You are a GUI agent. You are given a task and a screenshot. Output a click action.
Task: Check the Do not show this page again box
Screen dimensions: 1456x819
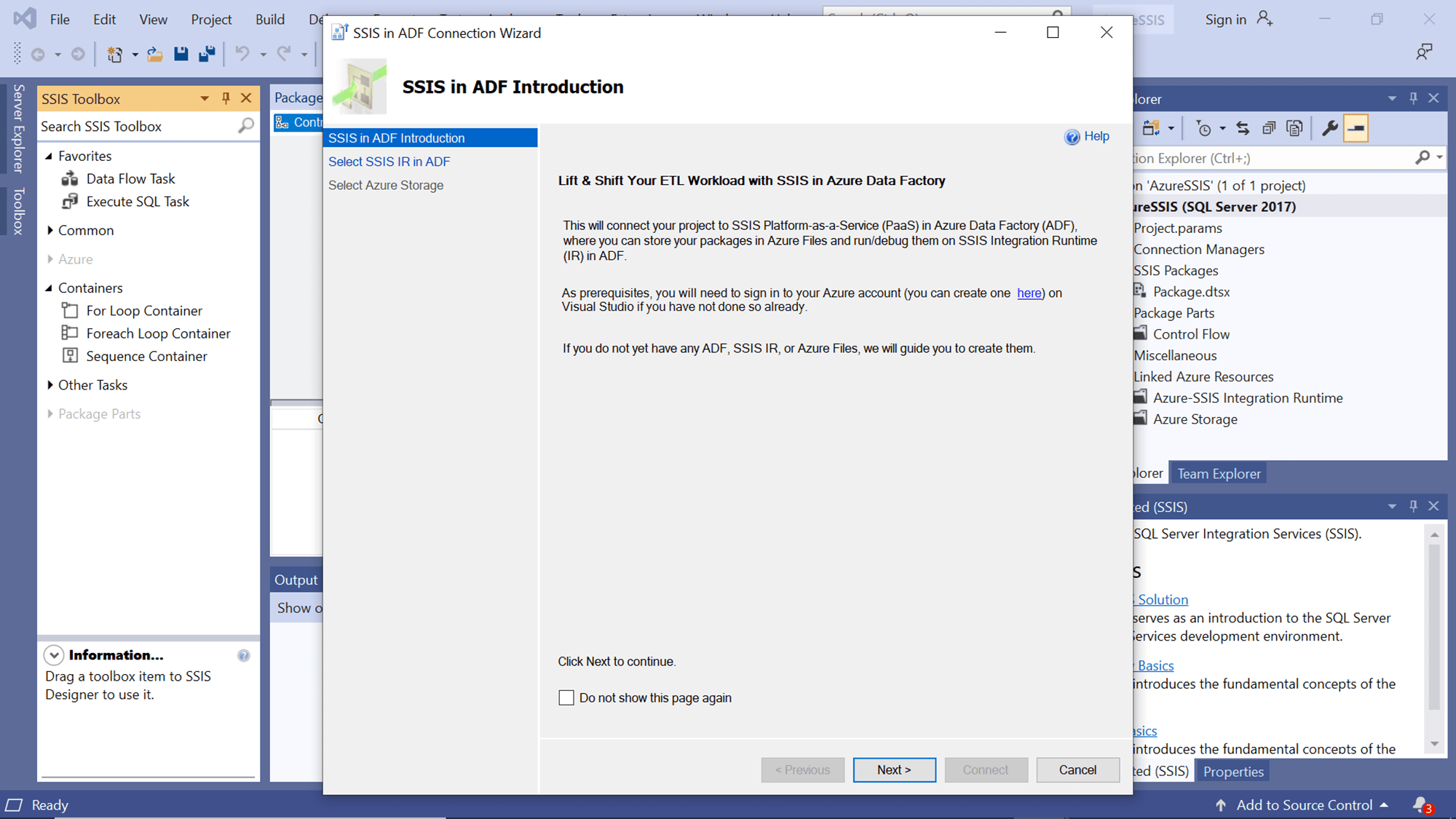click(566, 697)
